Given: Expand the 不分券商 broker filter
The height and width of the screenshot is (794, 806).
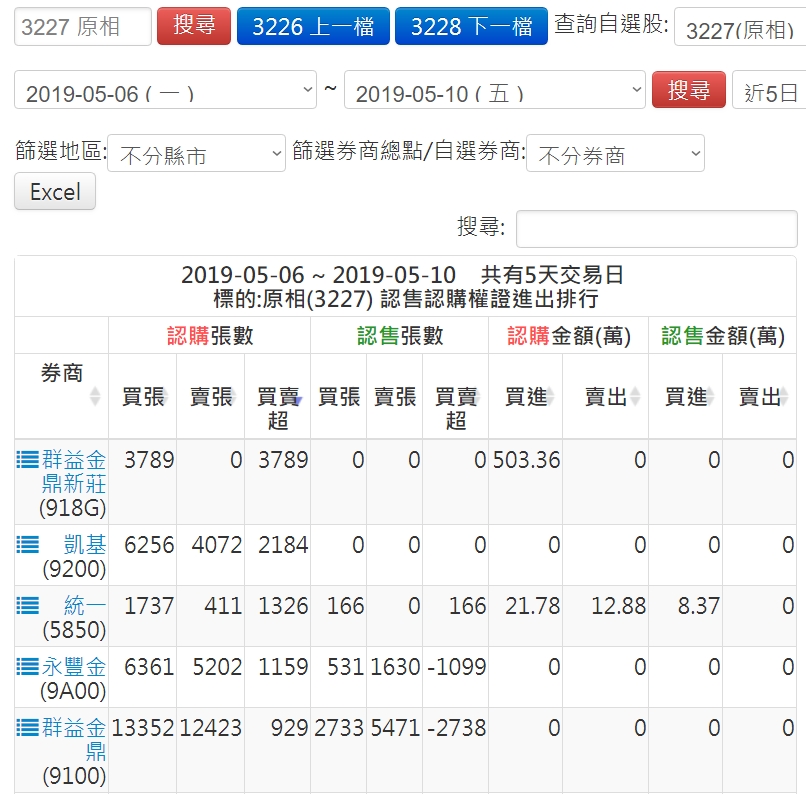Looking at the screenshot, I should tap(615, 154).
